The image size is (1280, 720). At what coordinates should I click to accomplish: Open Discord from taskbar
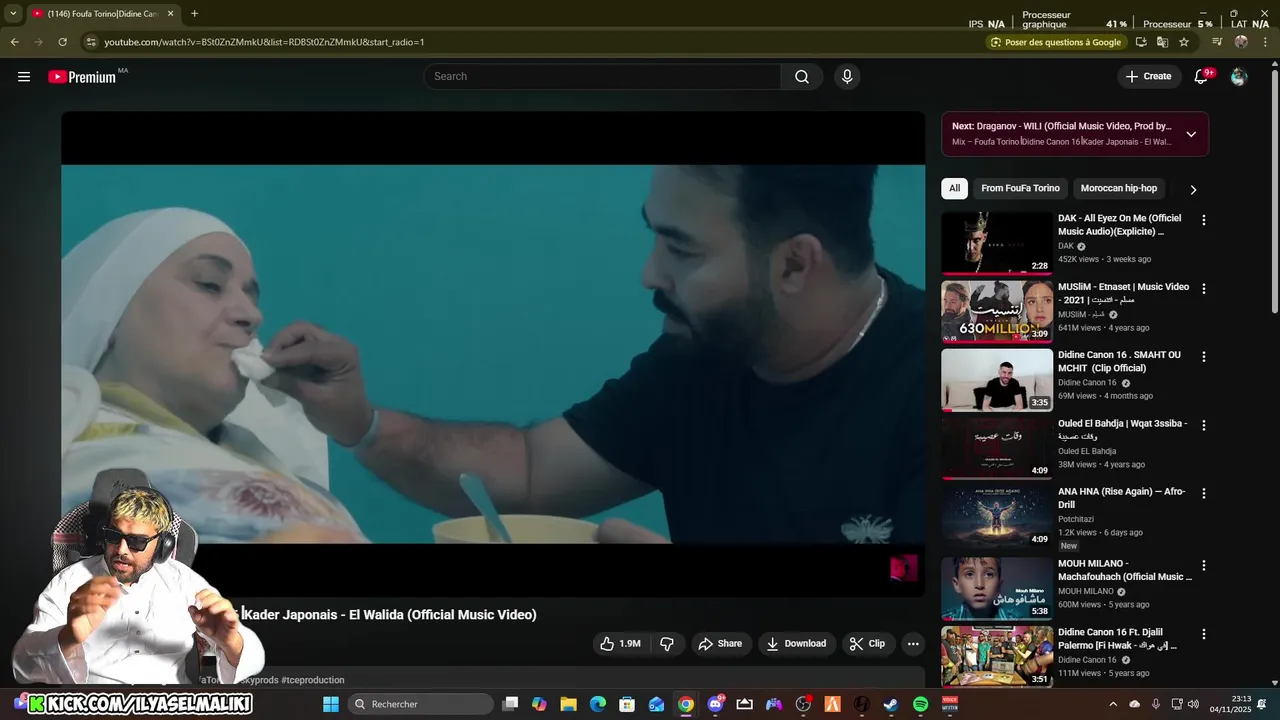click(715, 704)
